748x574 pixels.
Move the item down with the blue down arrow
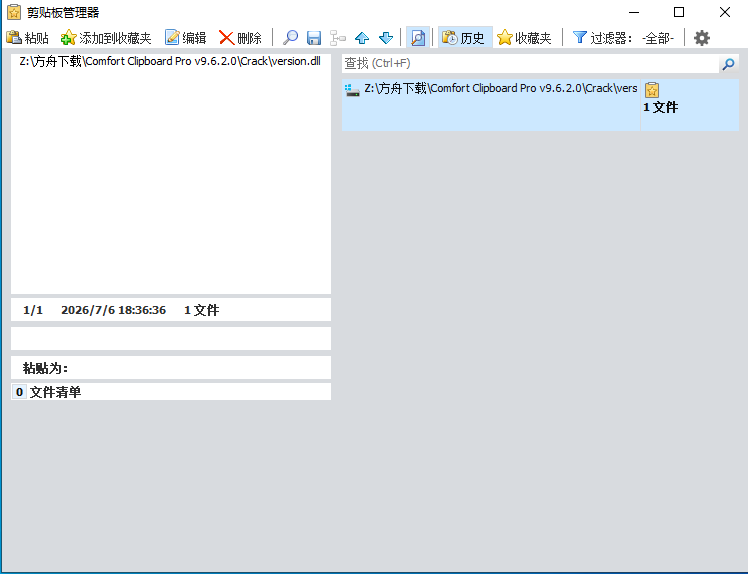click(386, 38)
